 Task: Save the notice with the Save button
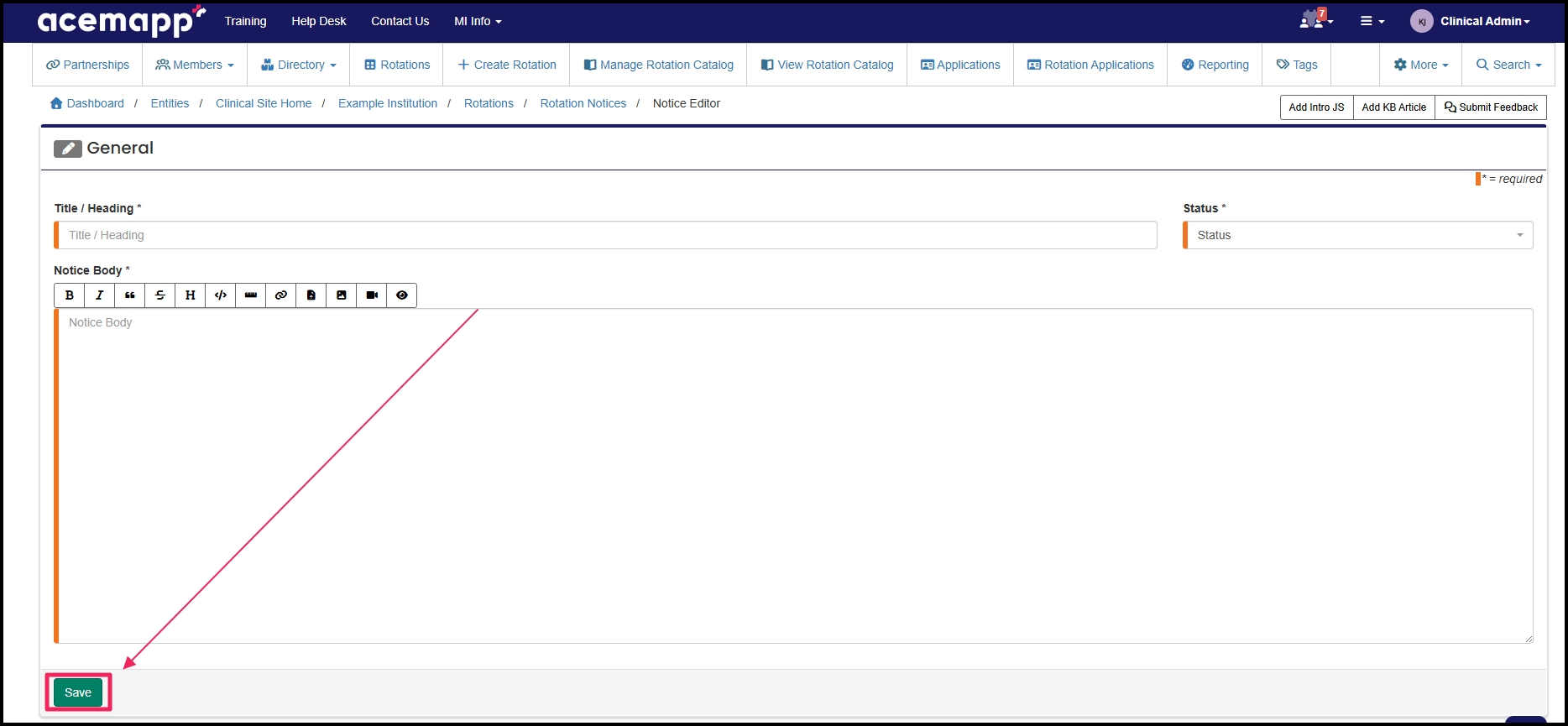click(78, 692)
